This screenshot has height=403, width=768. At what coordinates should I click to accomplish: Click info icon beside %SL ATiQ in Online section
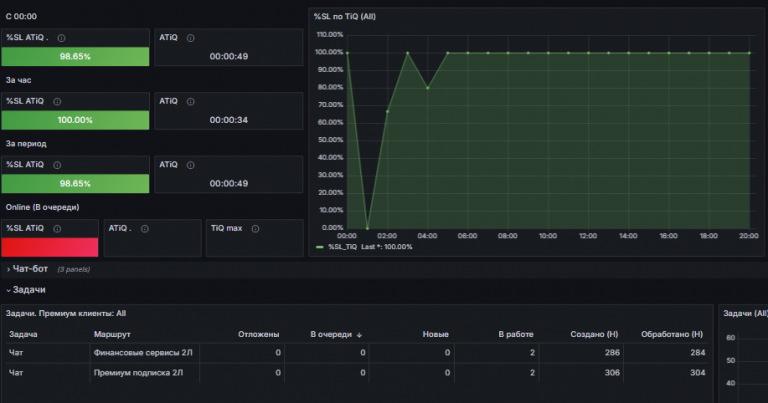tap(57, 229)
